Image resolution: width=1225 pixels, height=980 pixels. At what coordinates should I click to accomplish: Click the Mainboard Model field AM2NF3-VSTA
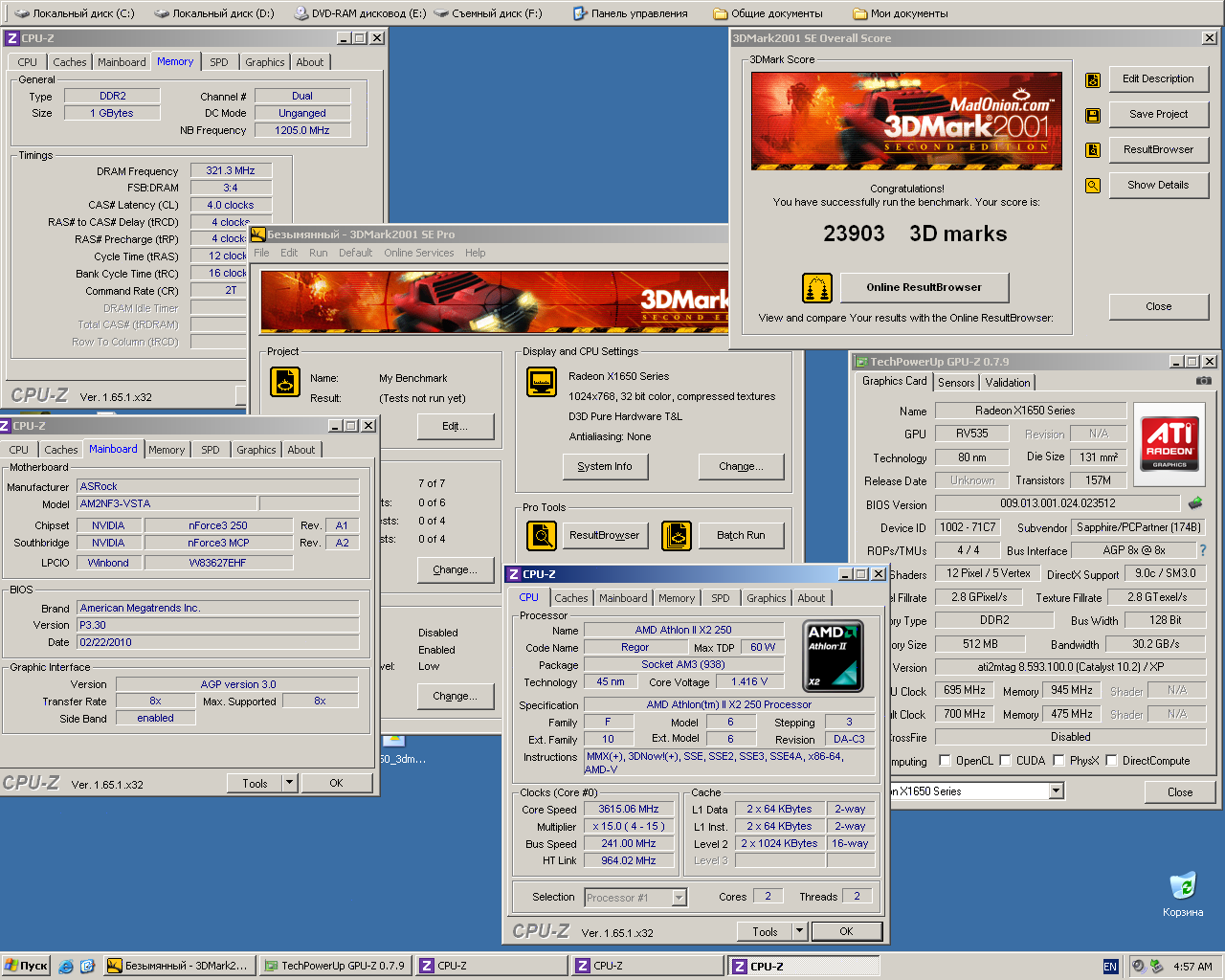167,503
